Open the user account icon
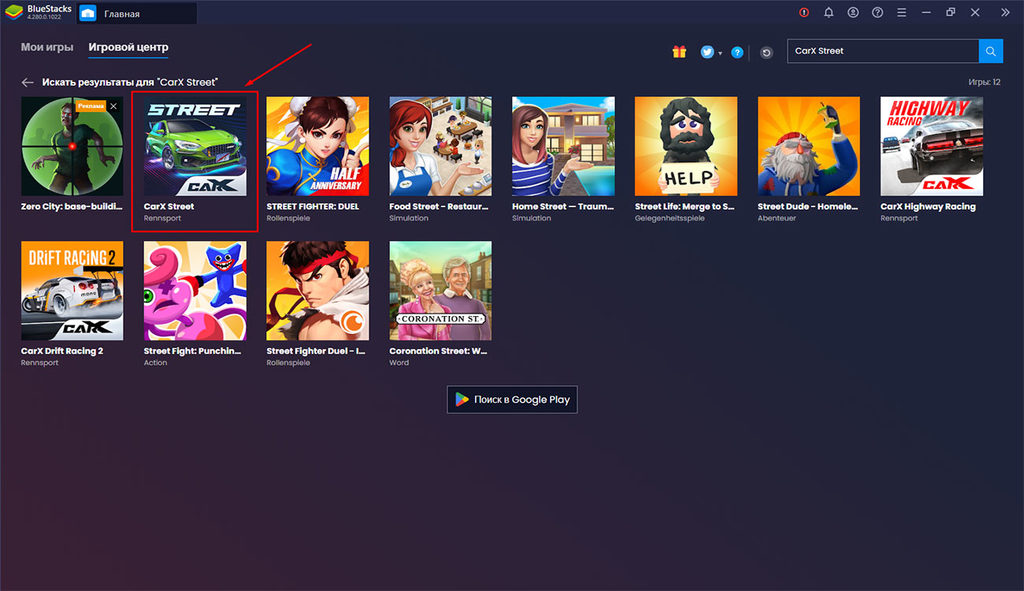The width and height of the screenshot is (1024, 591). [853, 12]
